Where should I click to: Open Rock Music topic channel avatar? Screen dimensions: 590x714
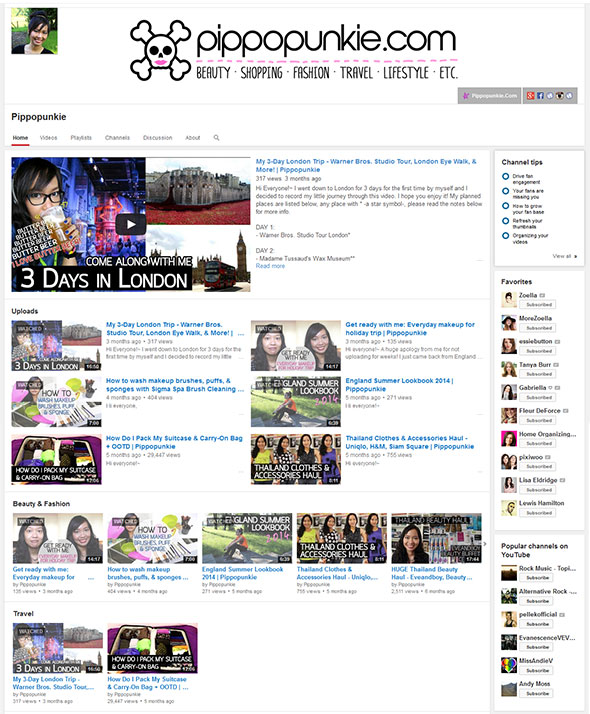(x=509, y=573)
